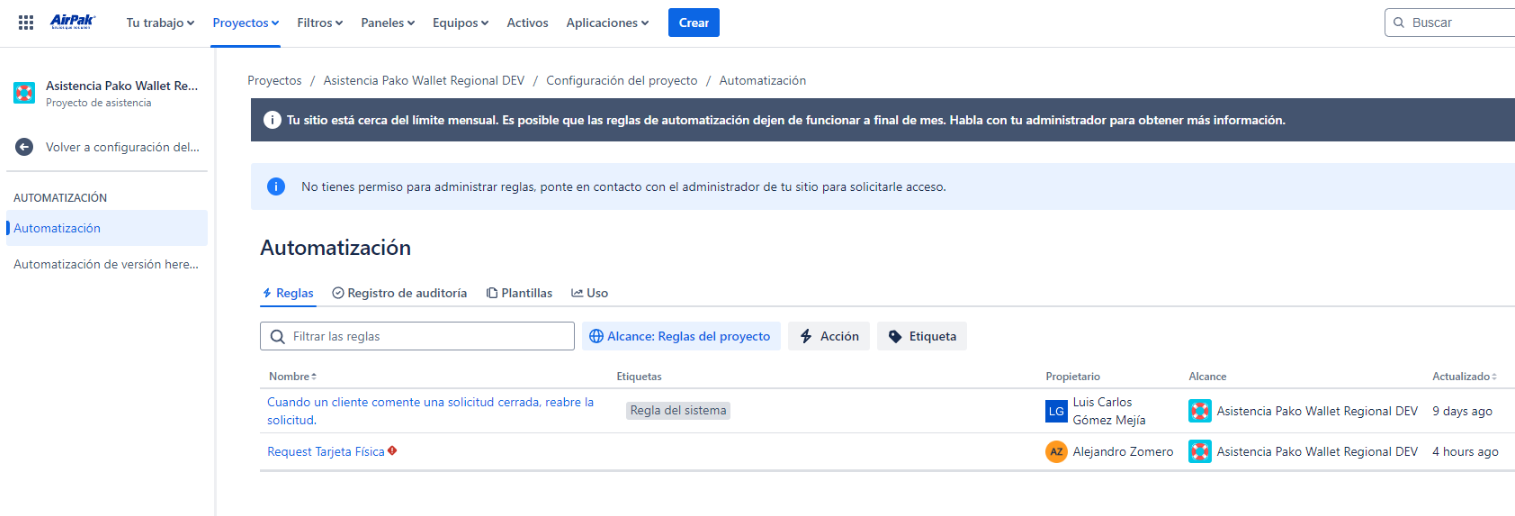Open the Proyectos breadcrumb link
This screenshot has height=516, width=1515.
(274, 80)
